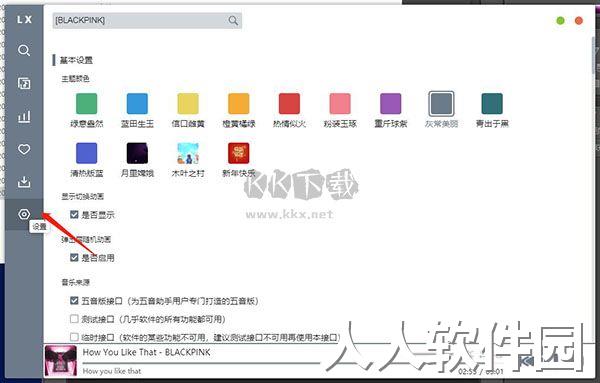The image size is (600, 383).
Task: Click the song title How You Like That - BLACKPINK
Action: coord(146,352)
